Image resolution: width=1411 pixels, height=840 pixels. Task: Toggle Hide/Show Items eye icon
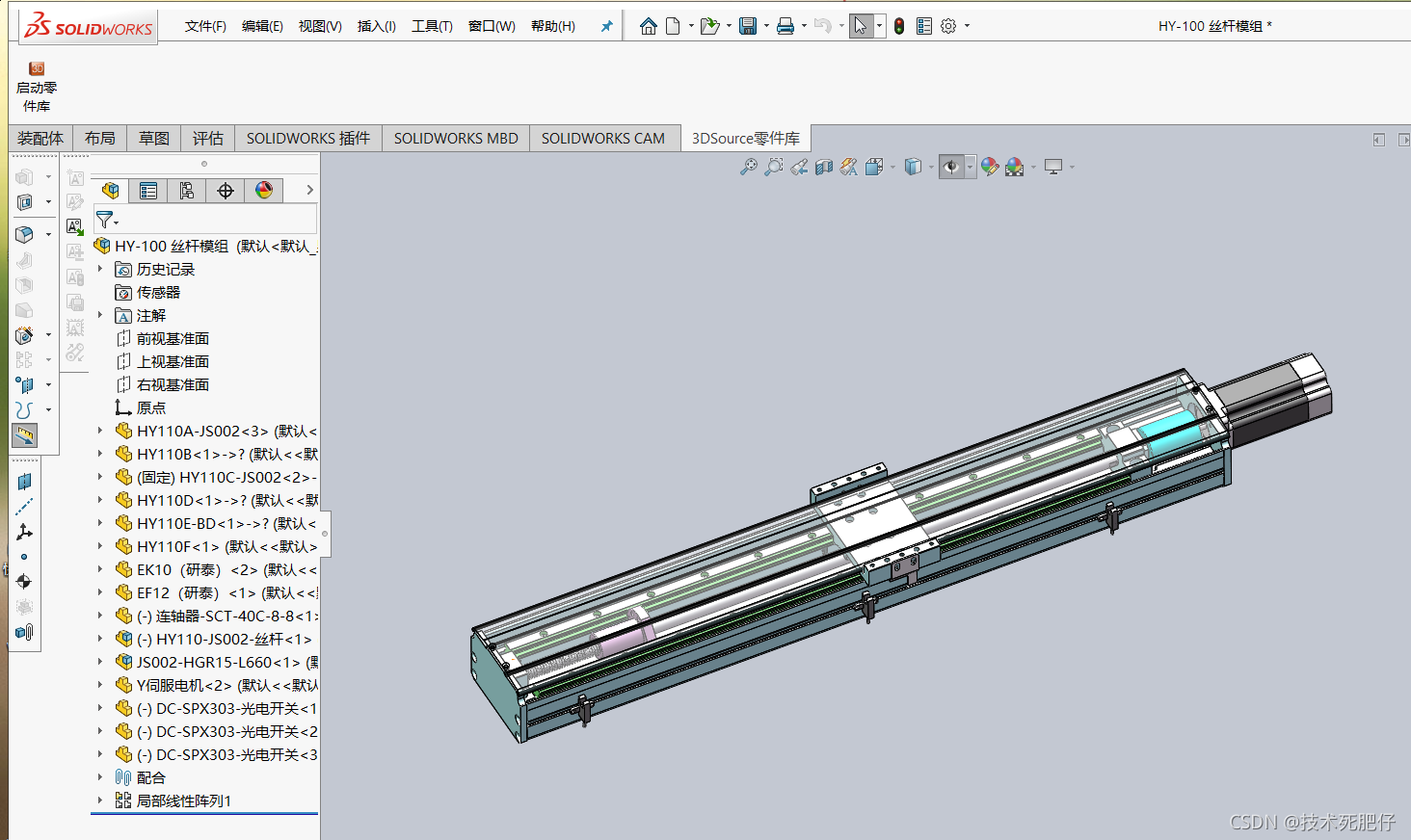pyautogui.click(x=951, y=167)
